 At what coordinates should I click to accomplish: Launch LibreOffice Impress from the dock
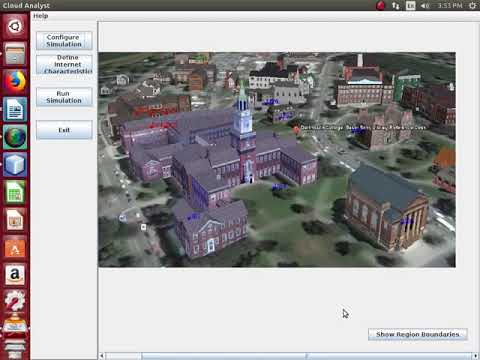click(x=15, y=220)
